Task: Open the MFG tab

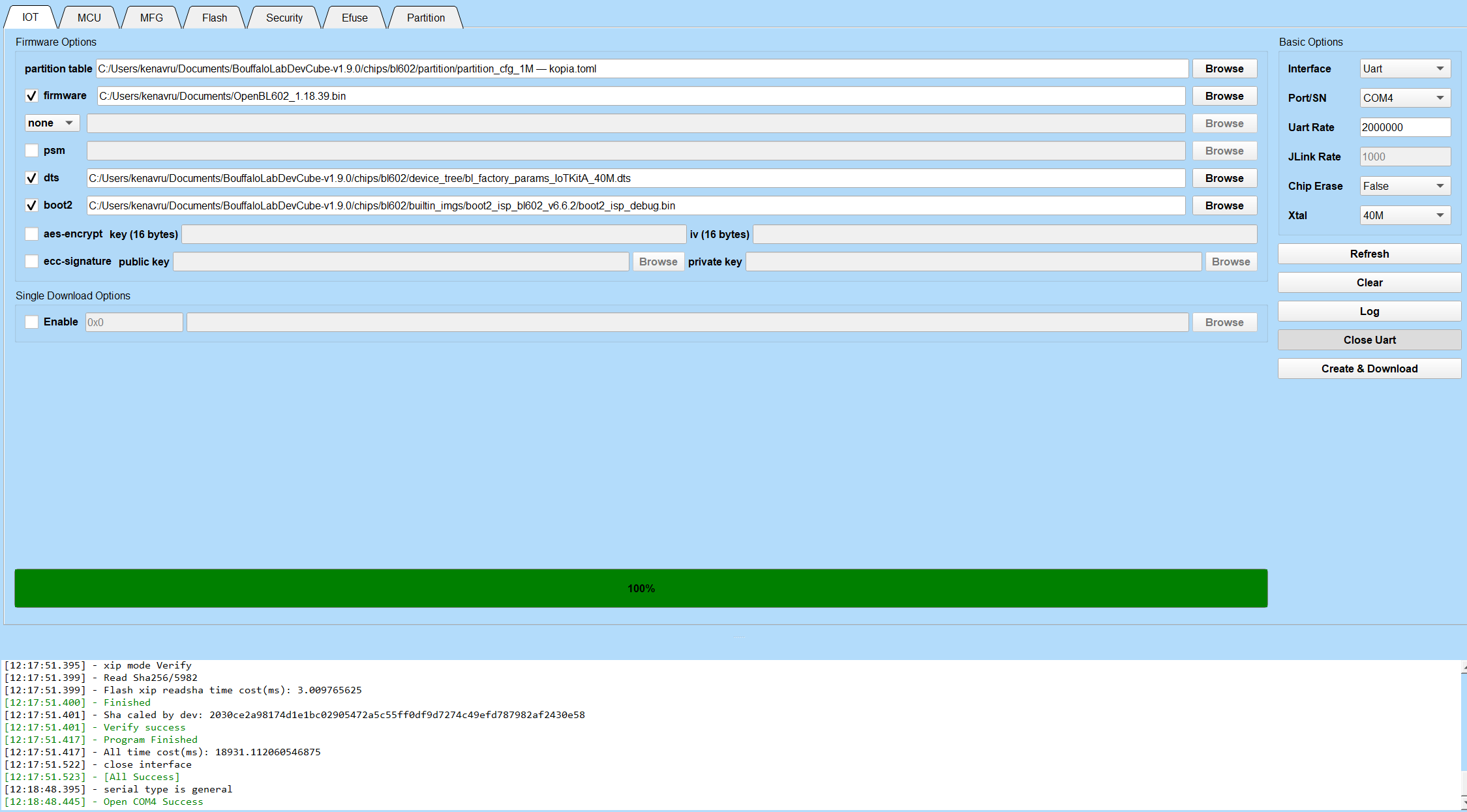Action: [151, 18]
